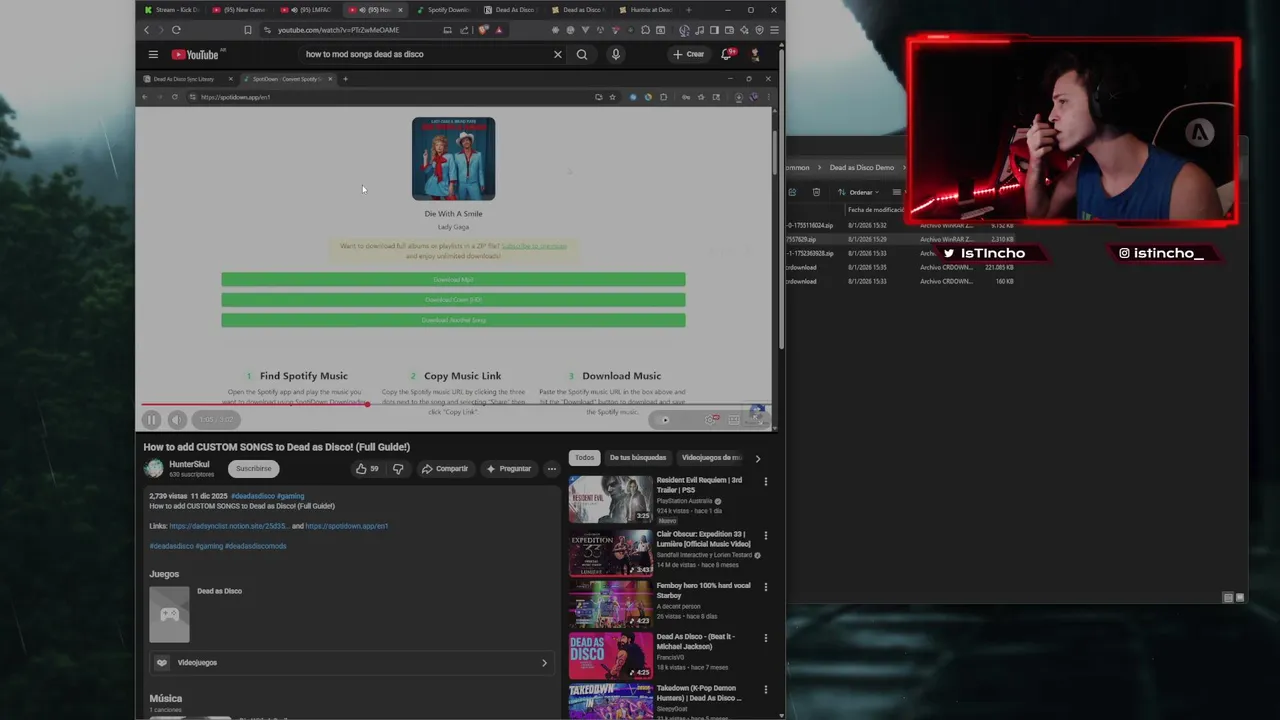Open options for Femboy hero video
The image size is (1280, 720).
pos(766,587)
